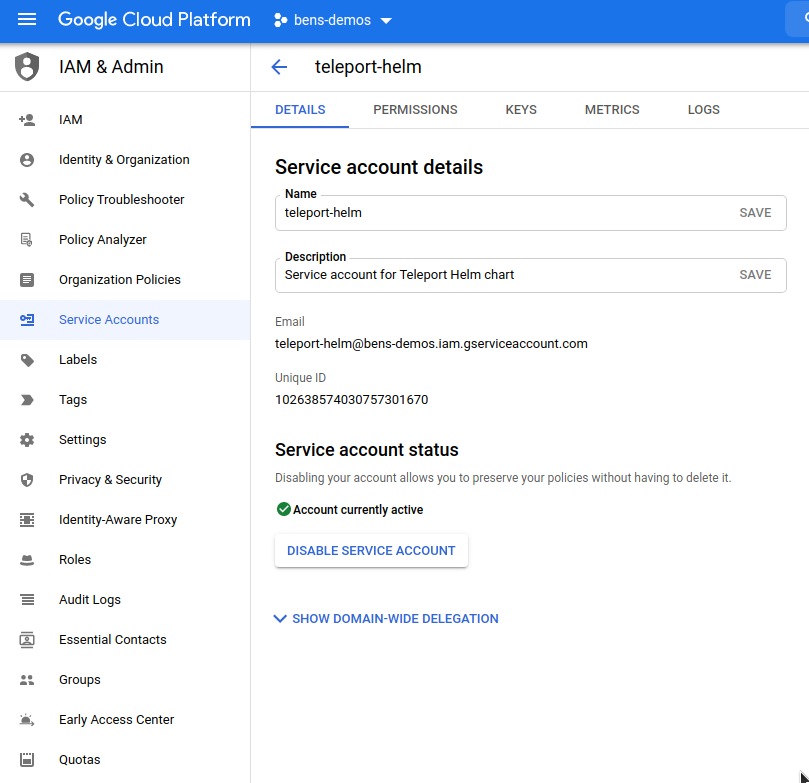Viewport: 809px width, 783px height.
Task: Save the service account name
Action: pos(755,212)
